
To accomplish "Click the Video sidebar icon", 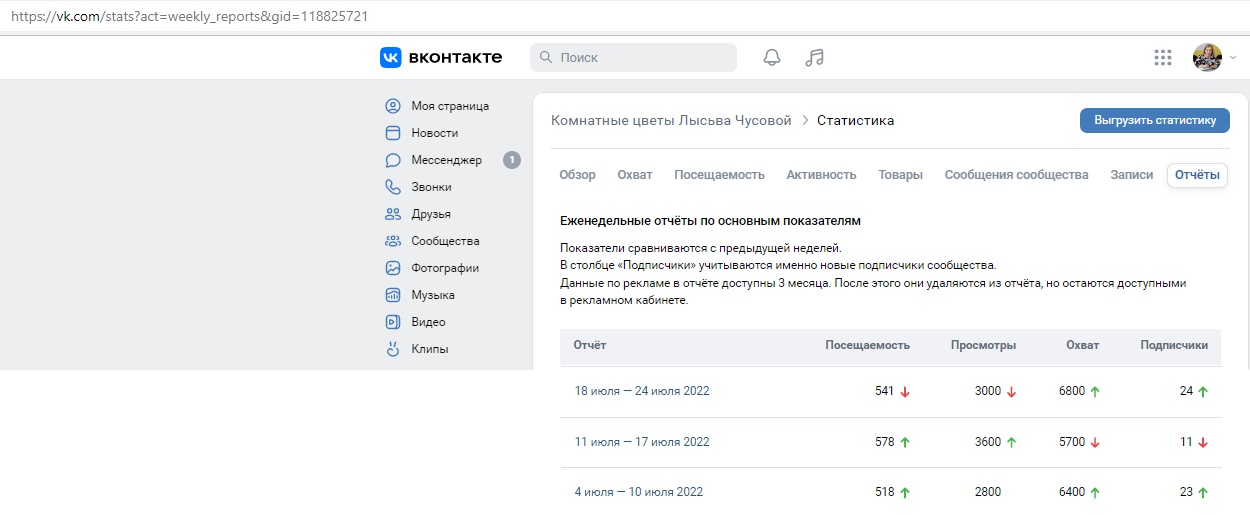I will pos(393,322).
